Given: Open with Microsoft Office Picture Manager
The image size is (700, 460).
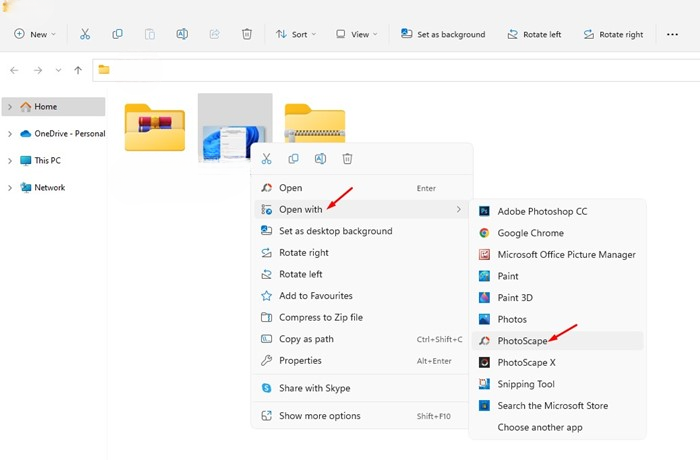Looking at the screenshot, I should pyautogui.click(x=557, y=255).
